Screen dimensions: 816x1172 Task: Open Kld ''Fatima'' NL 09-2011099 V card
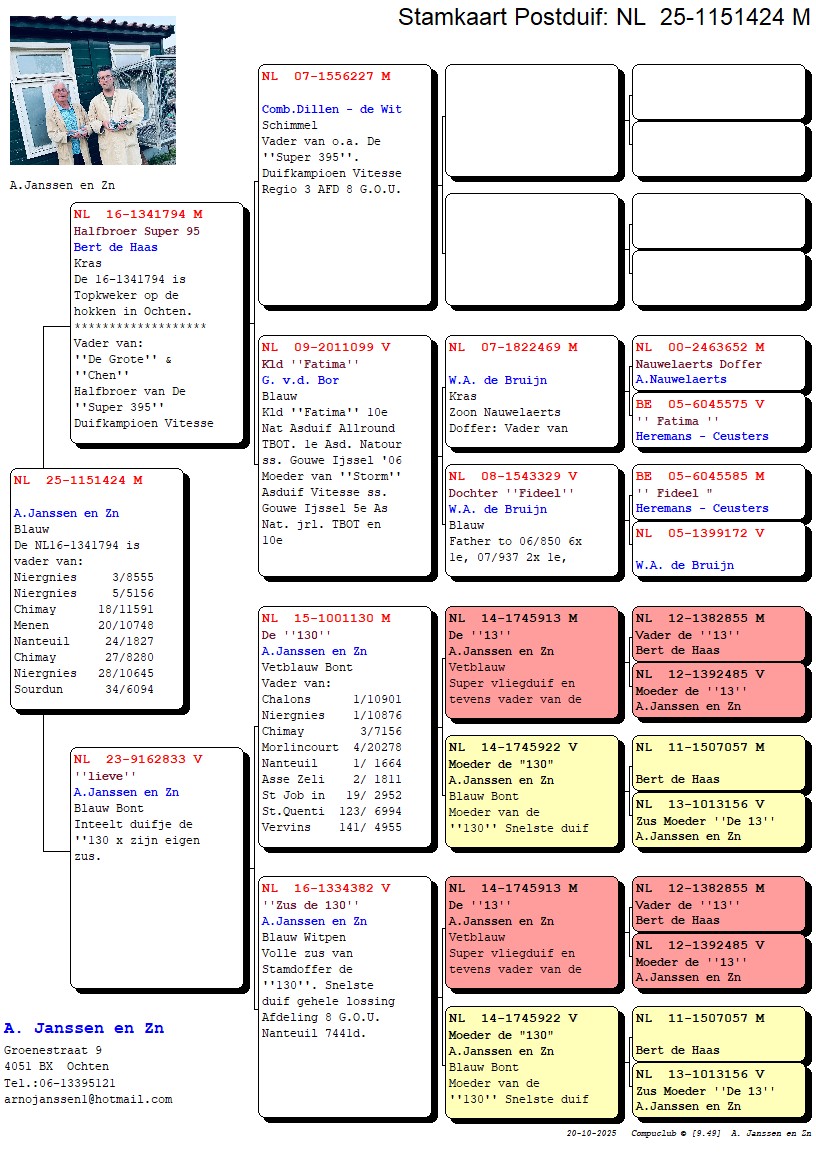click(x=344, y=455)
